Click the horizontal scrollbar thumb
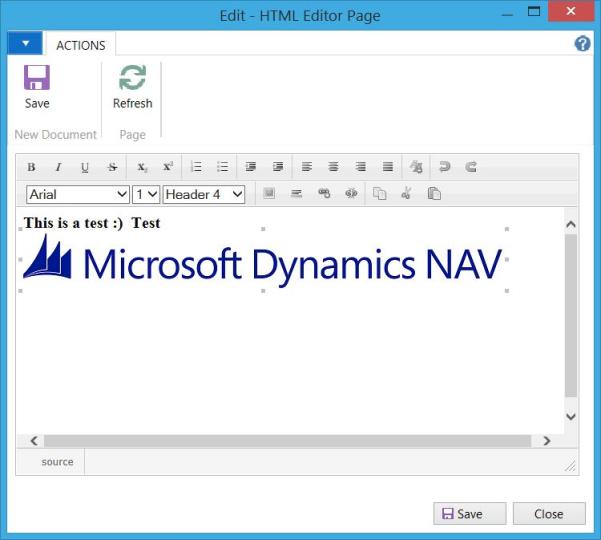 click(x=287, y=441)
